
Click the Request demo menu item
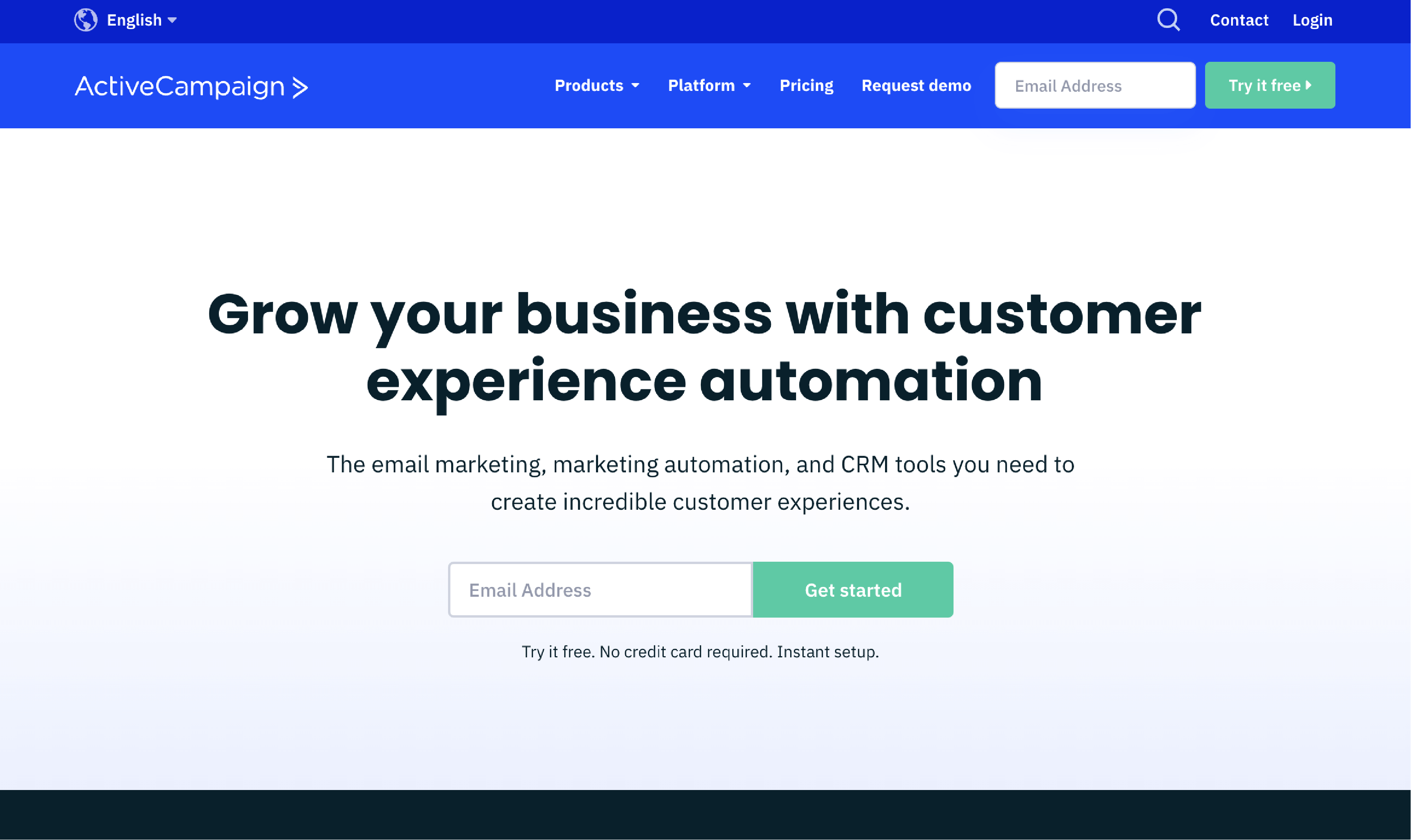917,85
